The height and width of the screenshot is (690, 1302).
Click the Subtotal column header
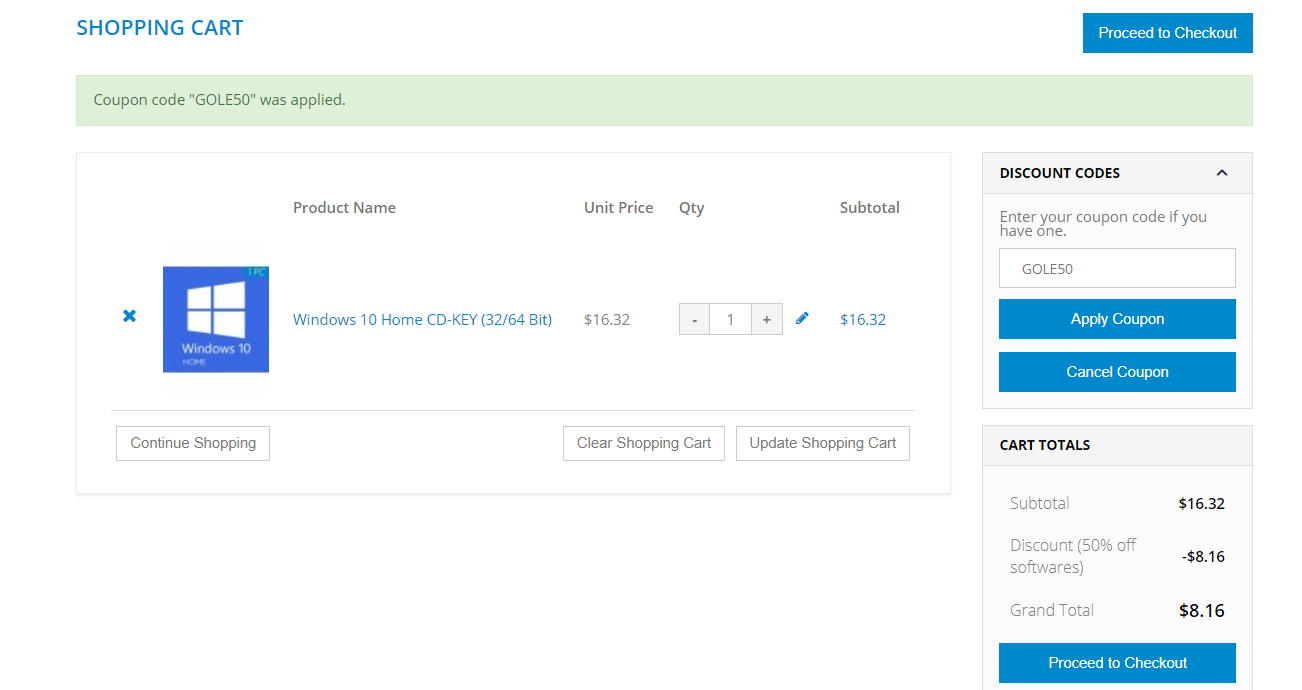pos(870,208)
